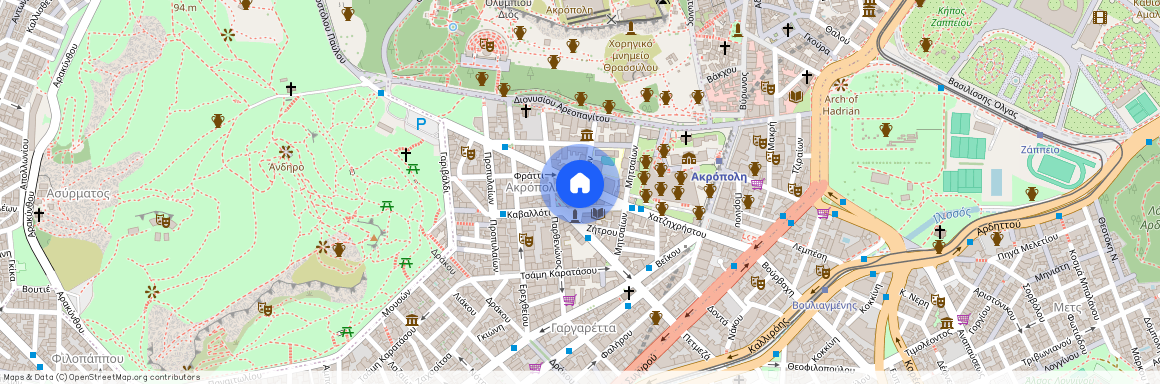Viewport: 1160px width, 384px height.
Task: Click the Ακρόπολη metro station square marker
Action: pyautogui.click(x=718, y=160)
